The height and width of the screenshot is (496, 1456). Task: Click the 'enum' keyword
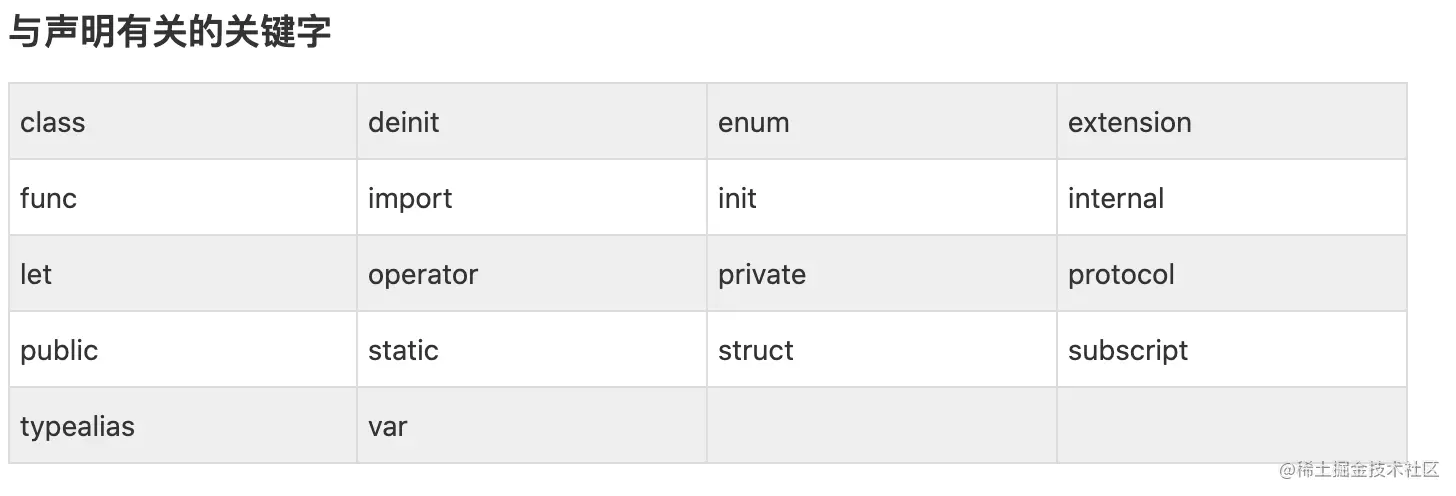click(754, 123)
